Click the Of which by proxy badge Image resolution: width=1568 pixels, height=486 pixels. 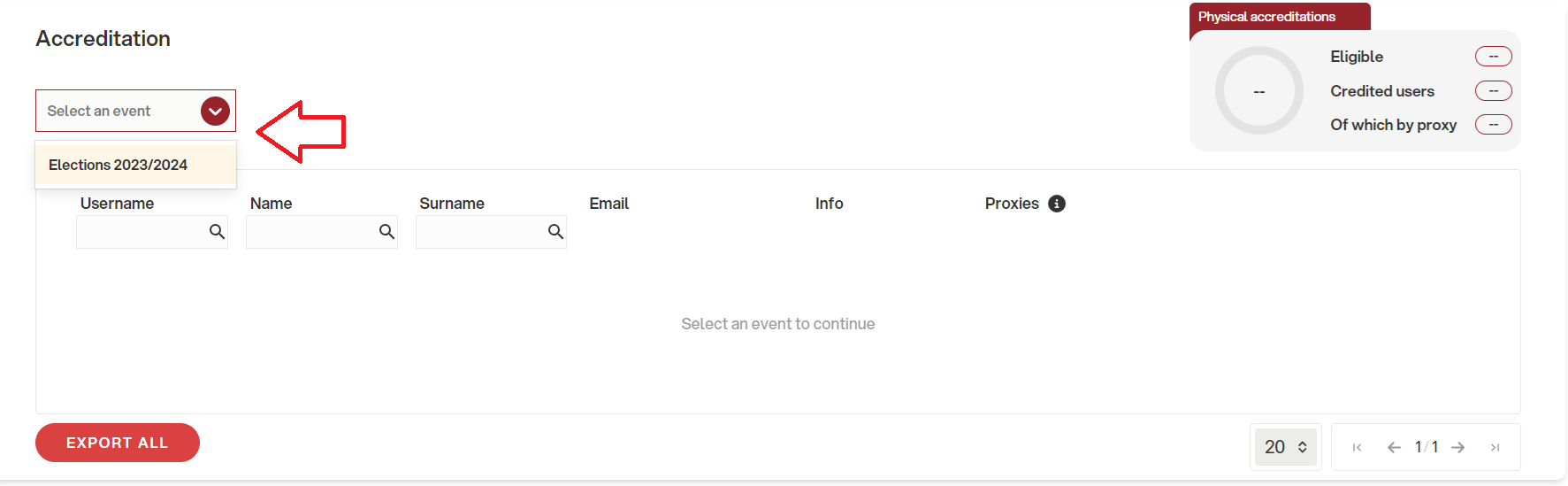click(x=1494, y=125)
